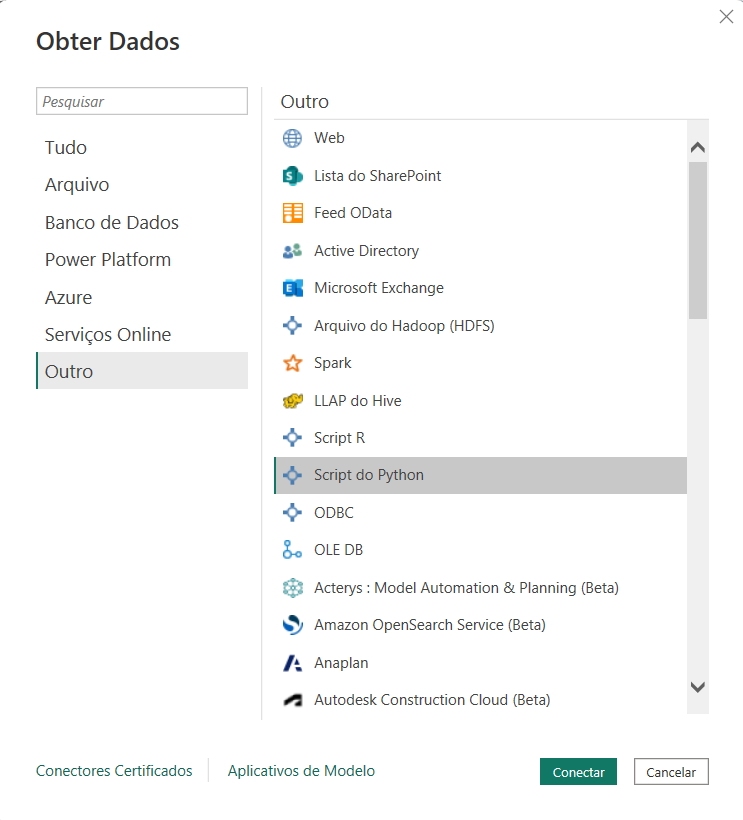Screen dimensions: 743x820
Task: Click the SharePoint list icon
Action: (292, 176)
